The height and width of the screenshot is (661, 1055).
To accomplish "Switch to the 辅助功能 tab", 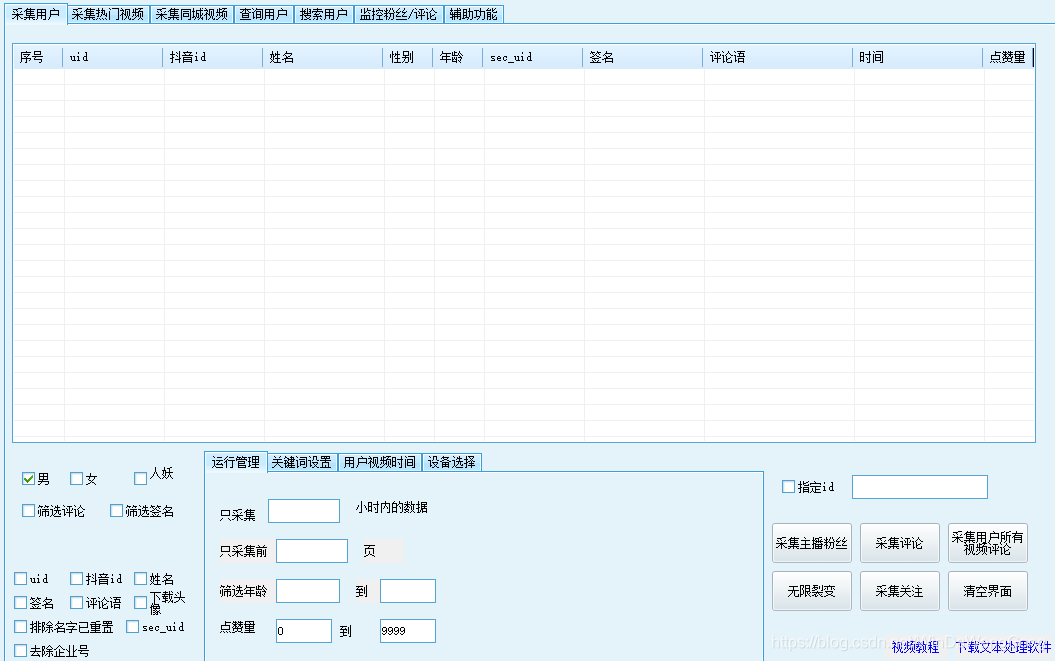I will tap(474, 14).
